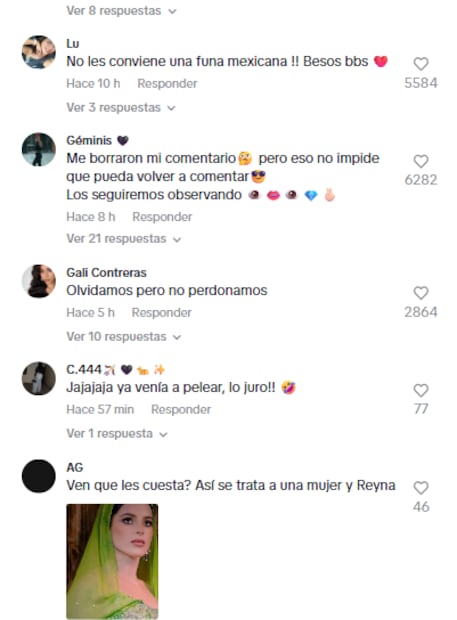Click Responder under Gali Contreras comment
Viewport: 457px width, 620px height.
pos(162,312)
